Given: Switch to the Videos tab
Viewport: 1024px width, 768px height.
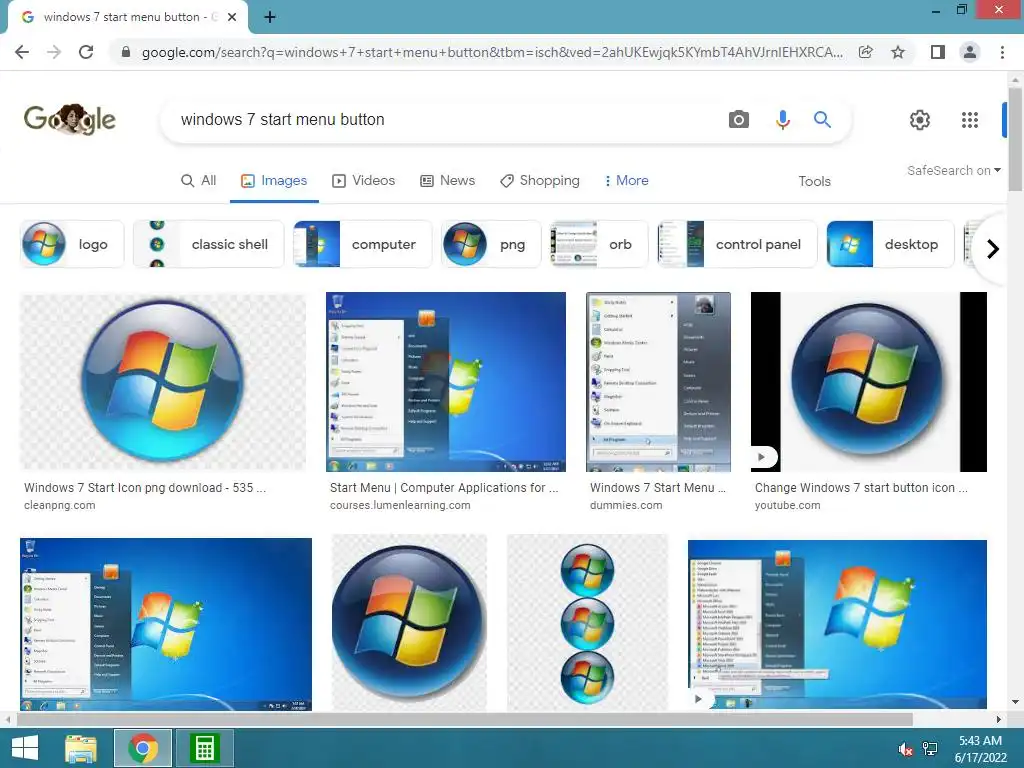Looking at the screenshot, I should (x=363, y=181).
